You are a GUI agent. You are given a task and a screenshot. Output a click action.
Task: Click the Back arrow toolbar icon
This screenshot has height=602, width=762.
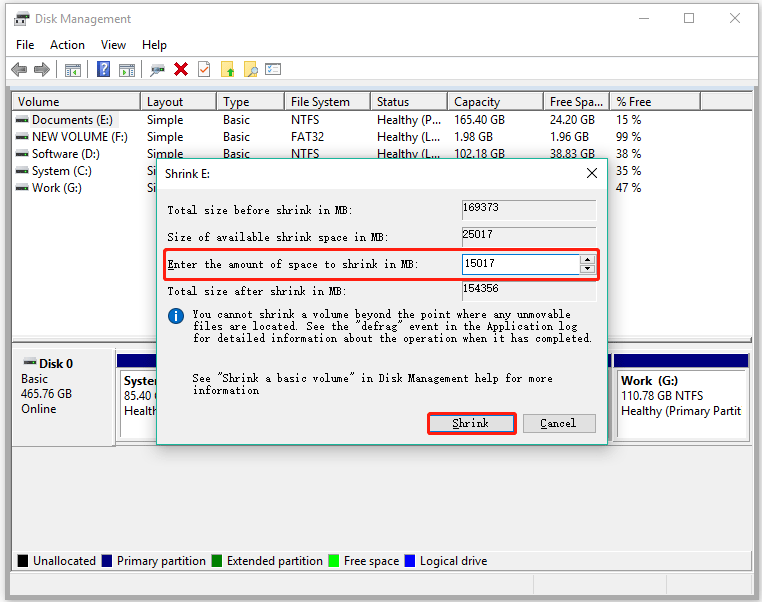(x=19, y=69)
